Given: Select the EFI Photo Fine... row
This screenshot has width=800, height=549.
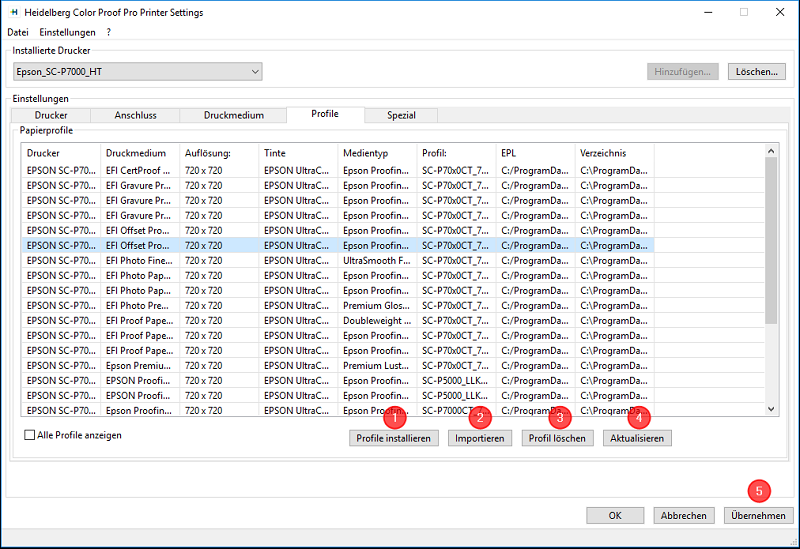Looking at the screenshot, I should coord(338,261).
